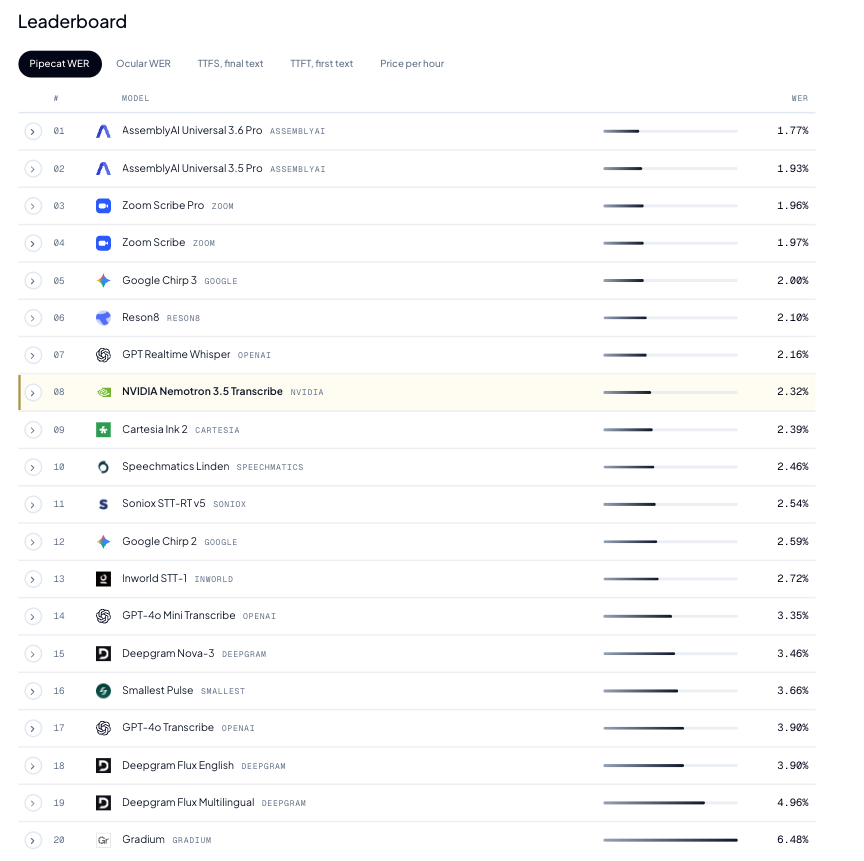
Task: Select the TTFS, final text tab
Action: [x=230, y=64]
